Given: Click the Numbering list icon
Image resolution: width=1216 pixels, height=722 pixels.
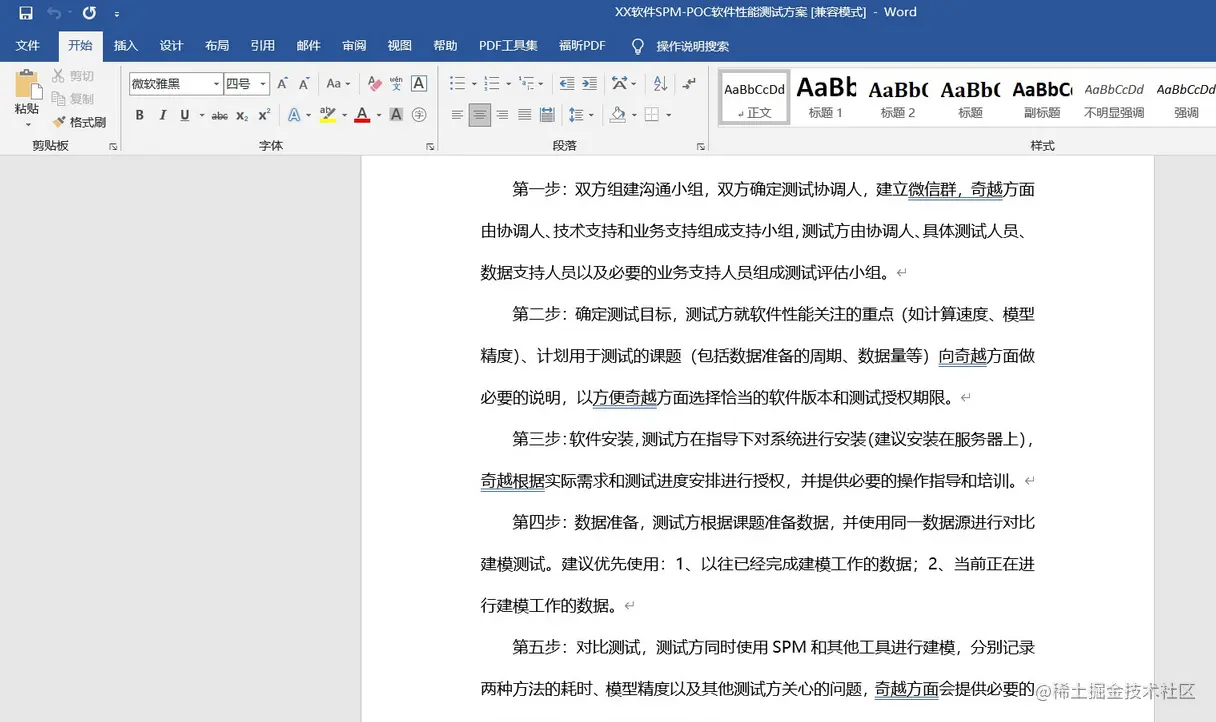Looking at the screenshot, I should (491, 84).
